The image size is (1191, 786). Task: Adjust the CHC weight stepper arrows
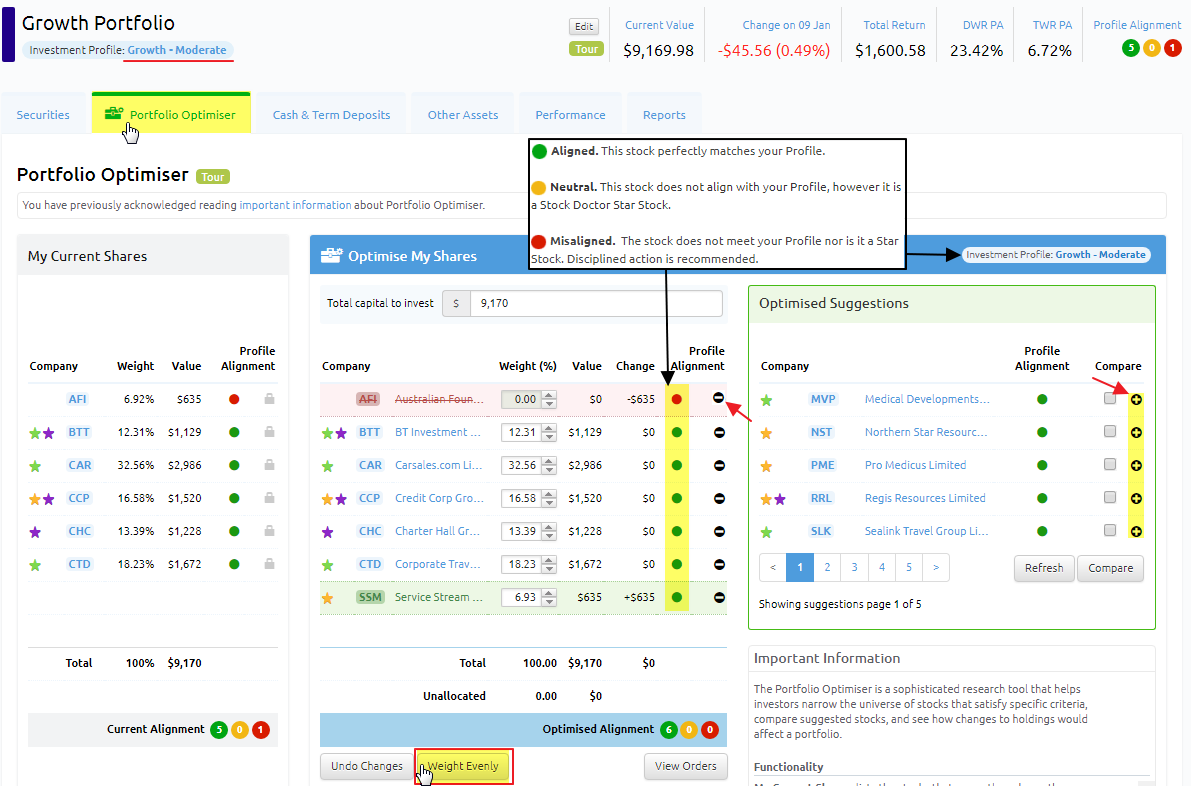(x=549, y=532)
